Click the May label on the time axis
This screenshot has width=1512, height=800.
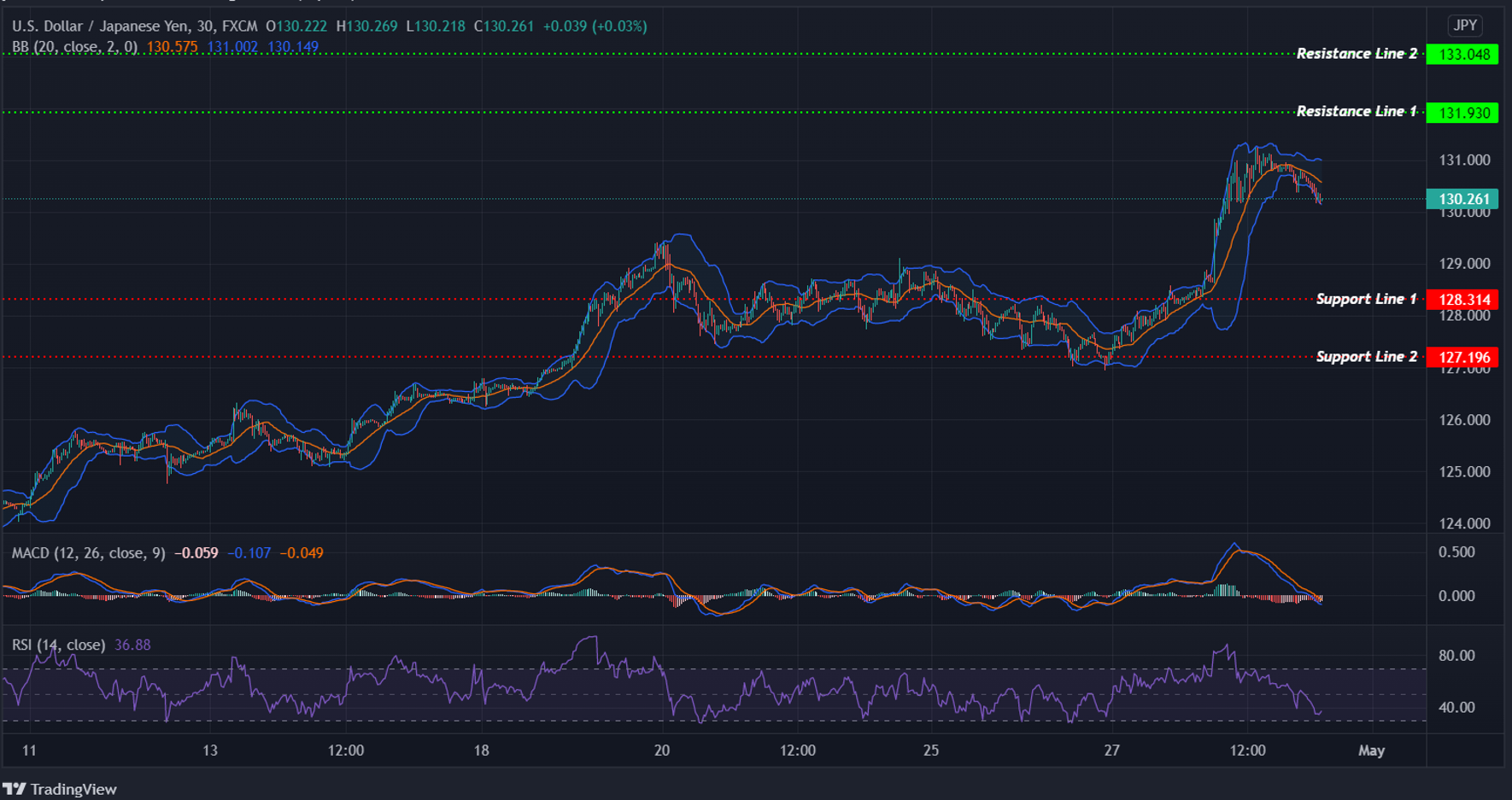1373,751
